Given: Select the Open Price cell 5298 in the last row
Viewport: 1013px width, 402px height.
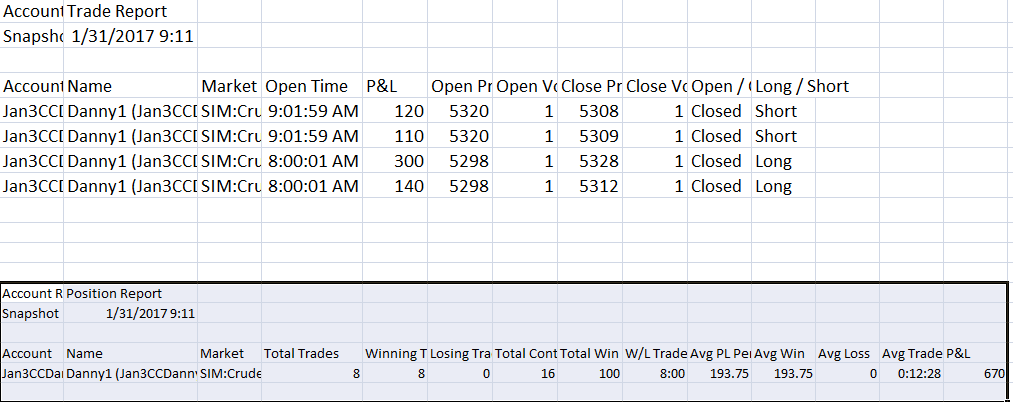Looking at the screenshot, I should click(x=459, y=186).
